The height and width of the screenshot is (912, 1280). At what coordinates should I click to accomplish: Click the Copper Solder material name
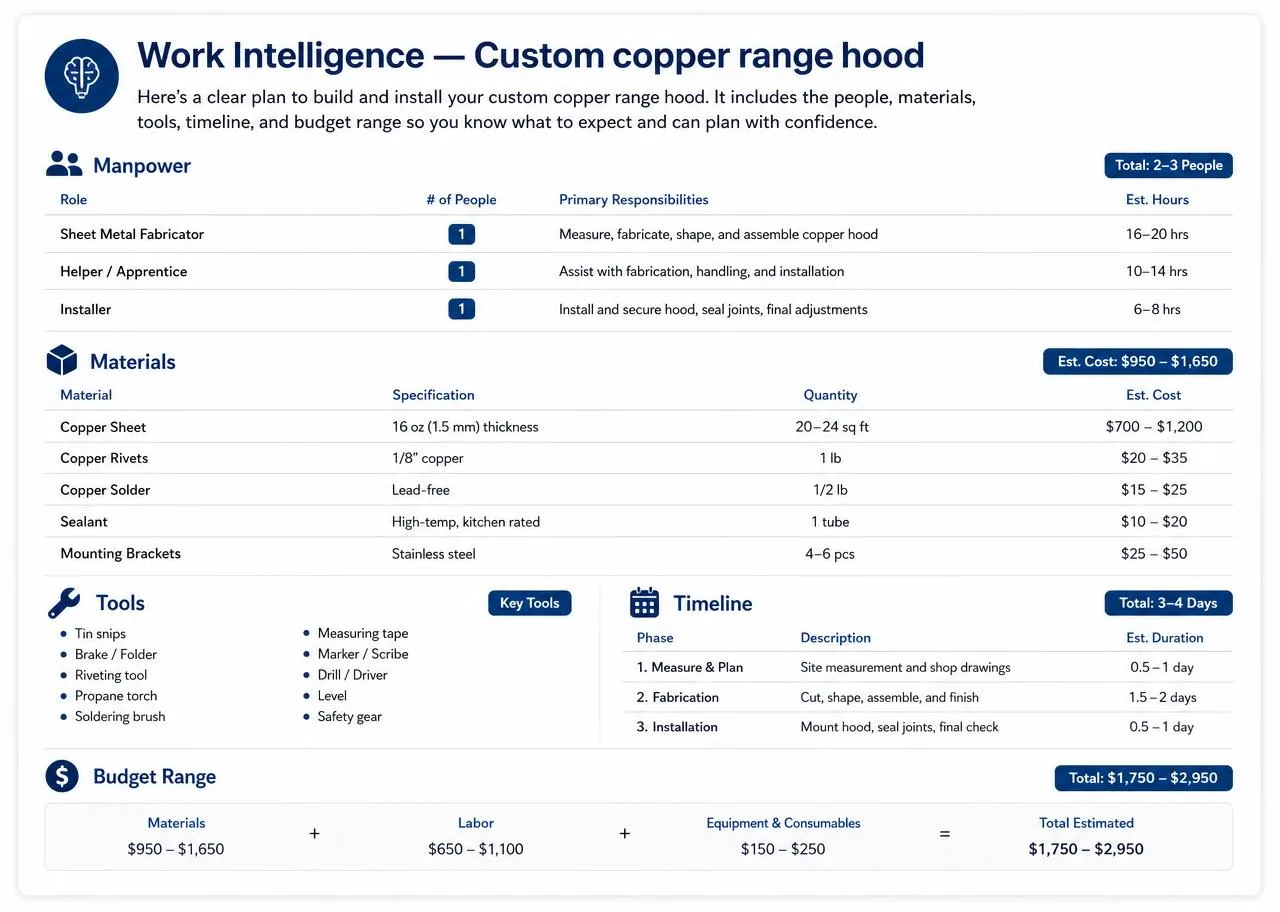(105, 490)
